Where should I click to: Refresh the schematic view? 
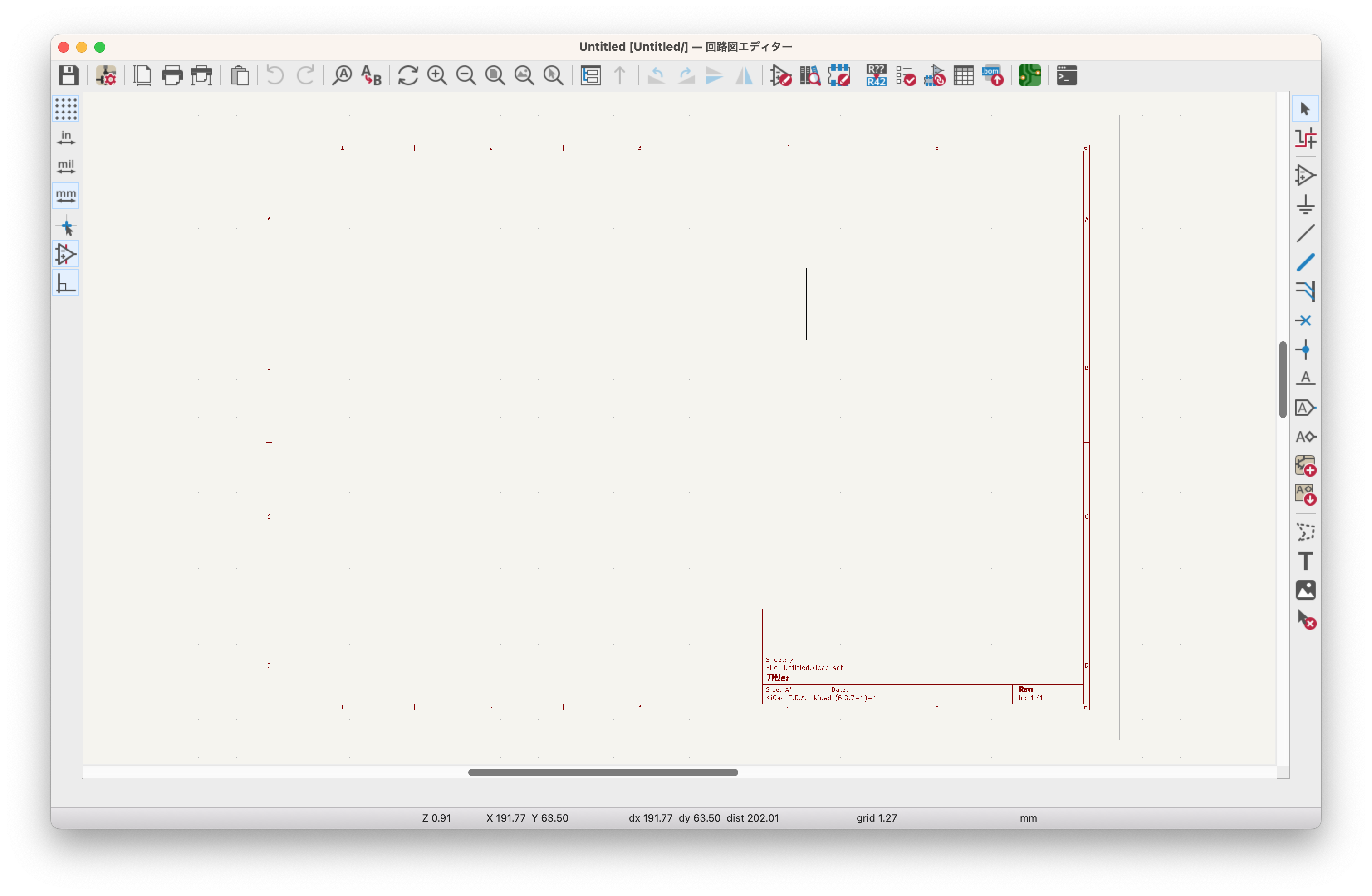pos(408,75)
